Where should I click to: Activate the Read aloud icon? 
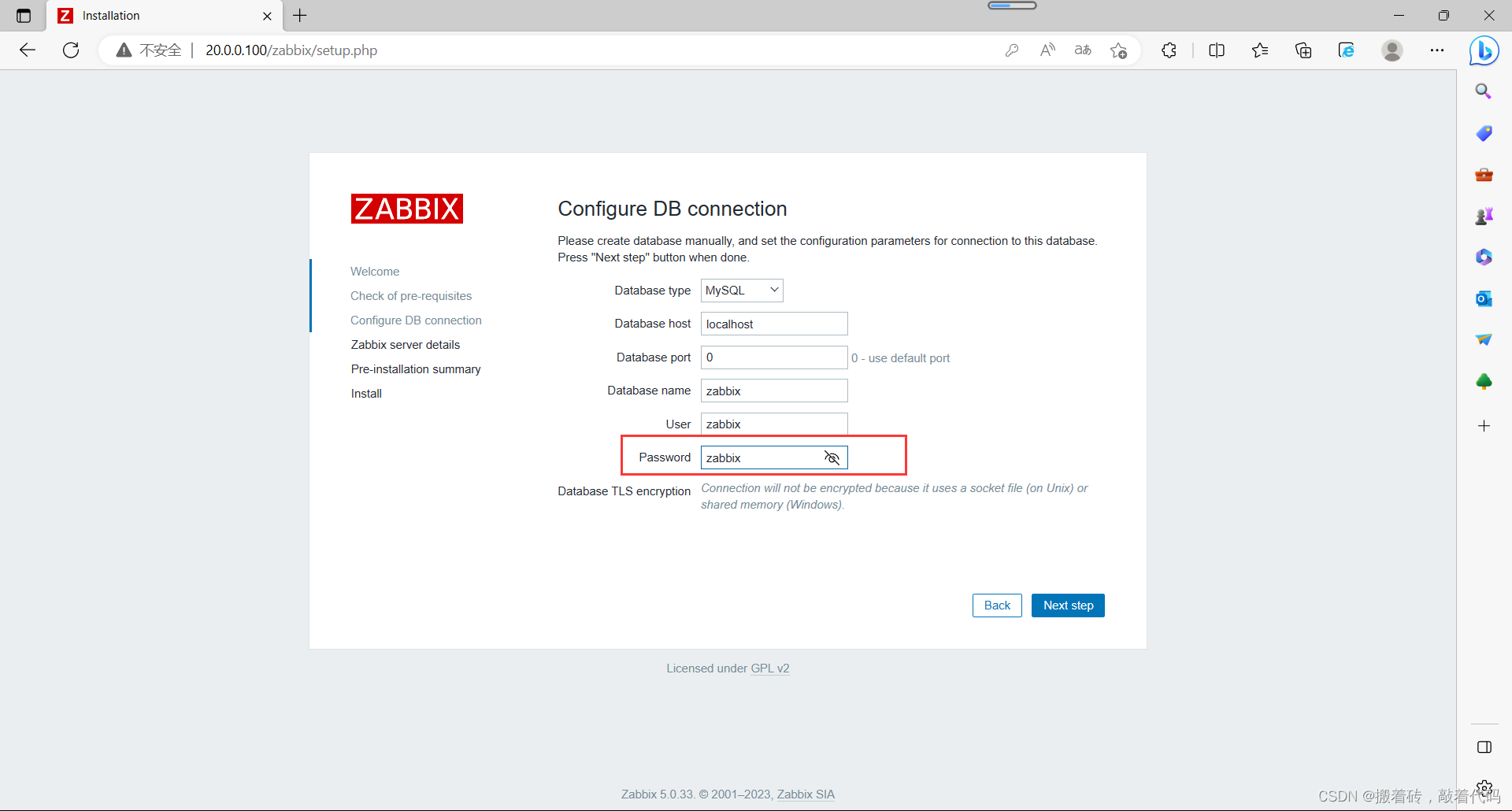1047,50
